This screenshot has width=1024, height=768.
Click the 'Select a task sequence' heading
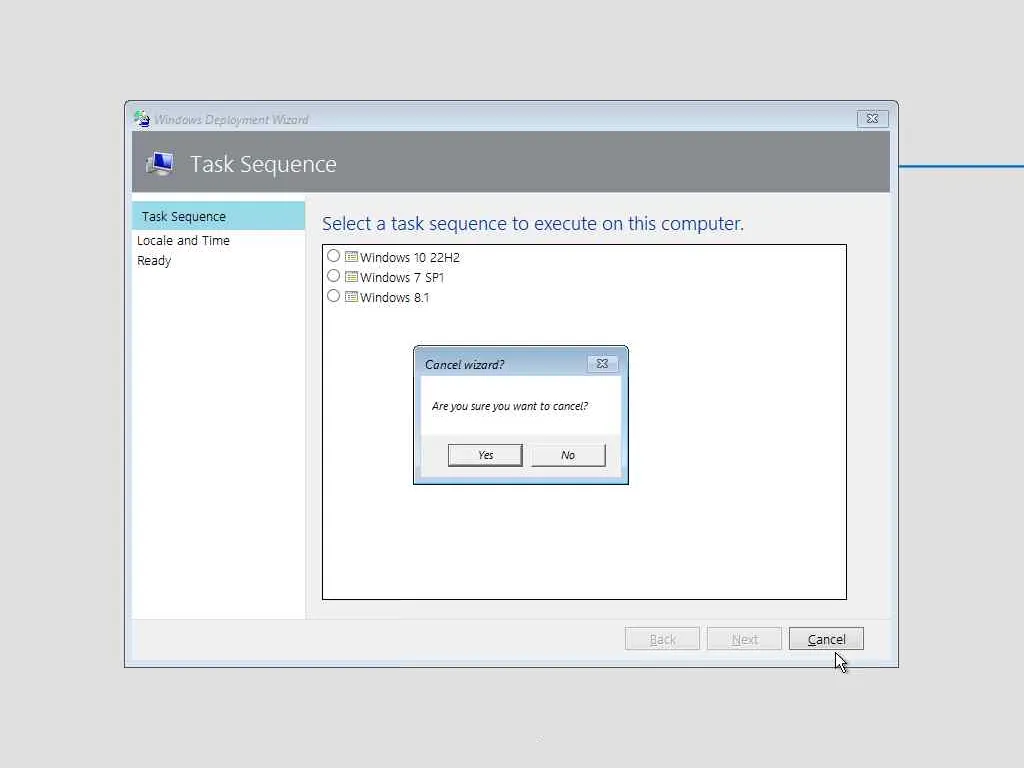pos(533,223)
